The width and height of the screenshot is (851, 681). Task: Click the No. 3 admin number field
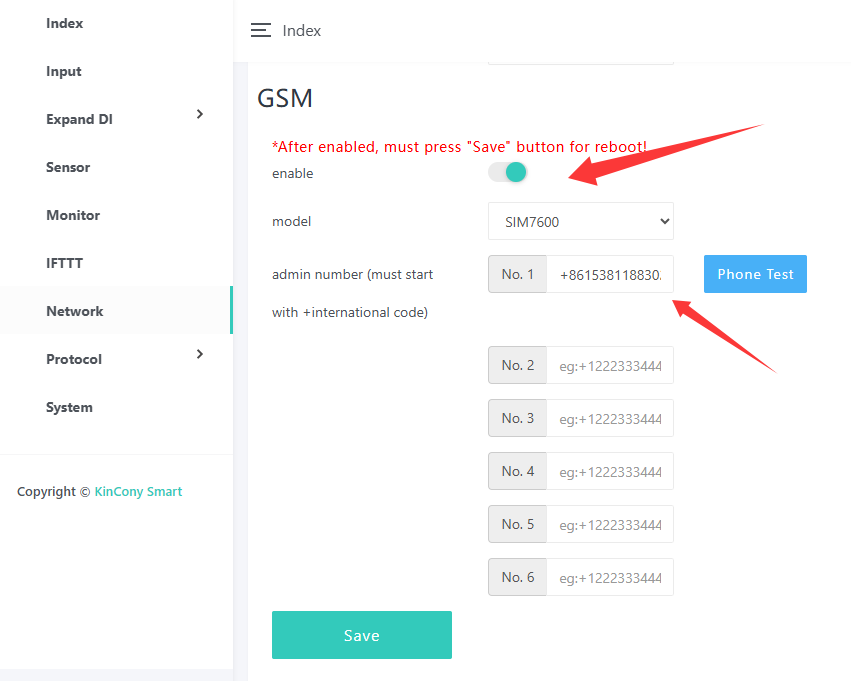tap(610, 419)
